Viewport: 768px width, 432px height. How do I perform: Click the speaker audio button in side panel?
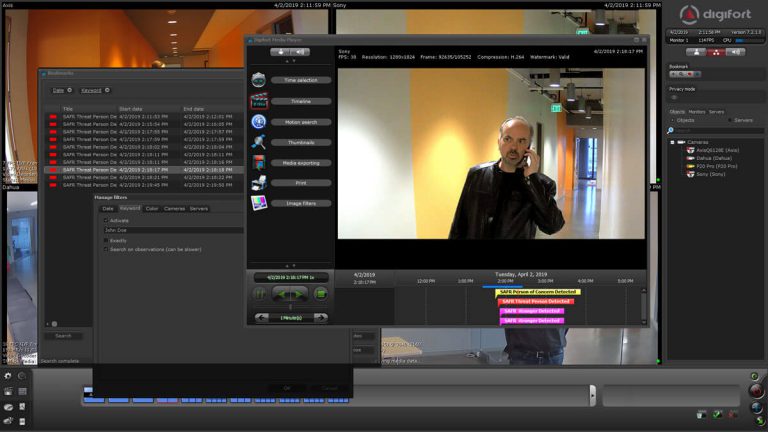tap(735, 52)
